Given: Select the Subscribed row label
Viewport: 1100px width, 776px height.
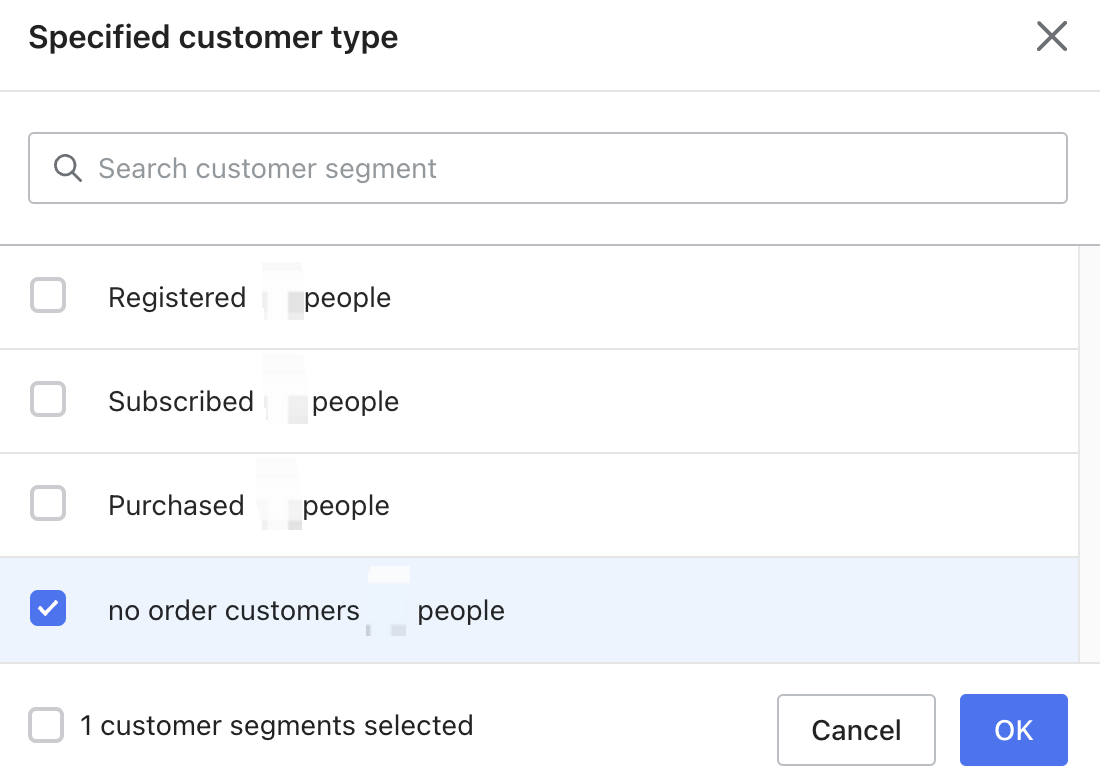Looking at the screenshot, I should click(x=181, y=402).
